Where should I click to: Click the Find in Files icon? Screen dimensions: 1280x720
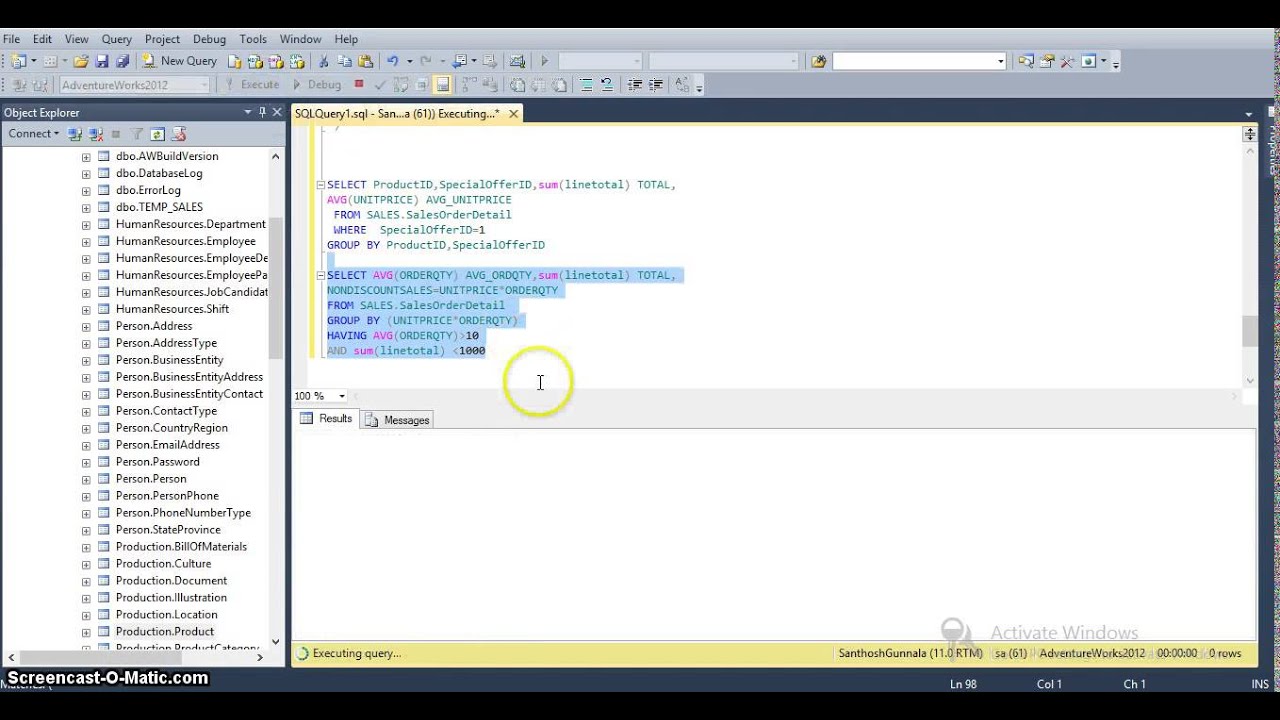point(818,61)
